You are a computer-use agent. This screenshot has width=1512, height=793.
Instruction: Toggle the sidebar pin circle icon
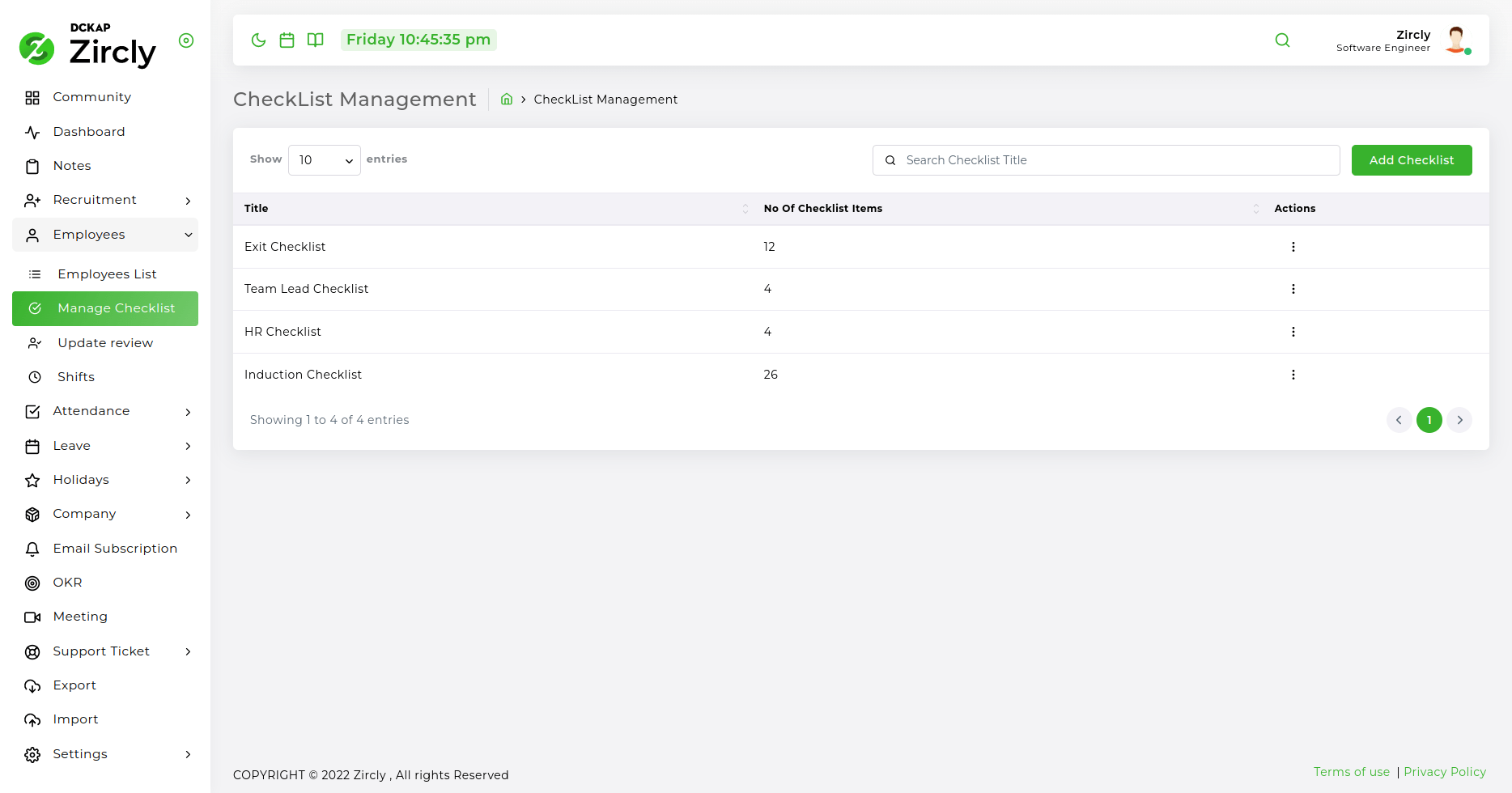click(186, 40)
